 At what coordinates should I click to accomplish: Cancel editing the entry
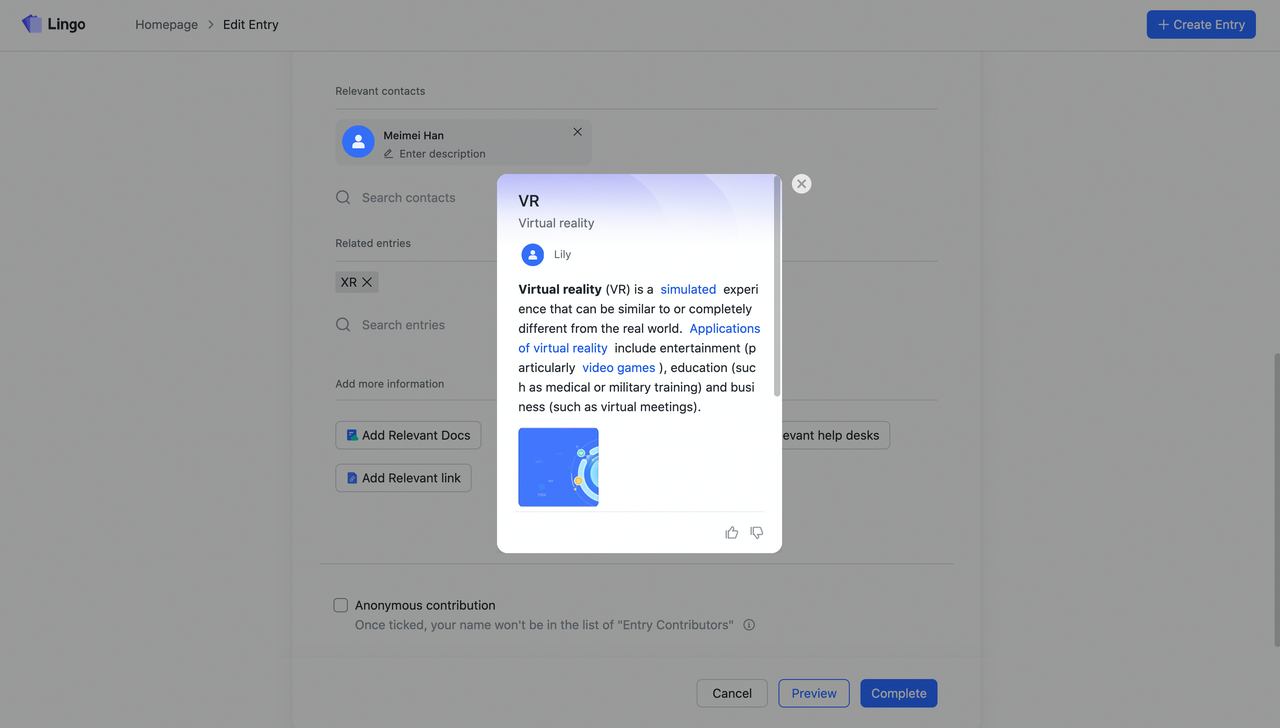pyautogui.click(x=732, y=693)
